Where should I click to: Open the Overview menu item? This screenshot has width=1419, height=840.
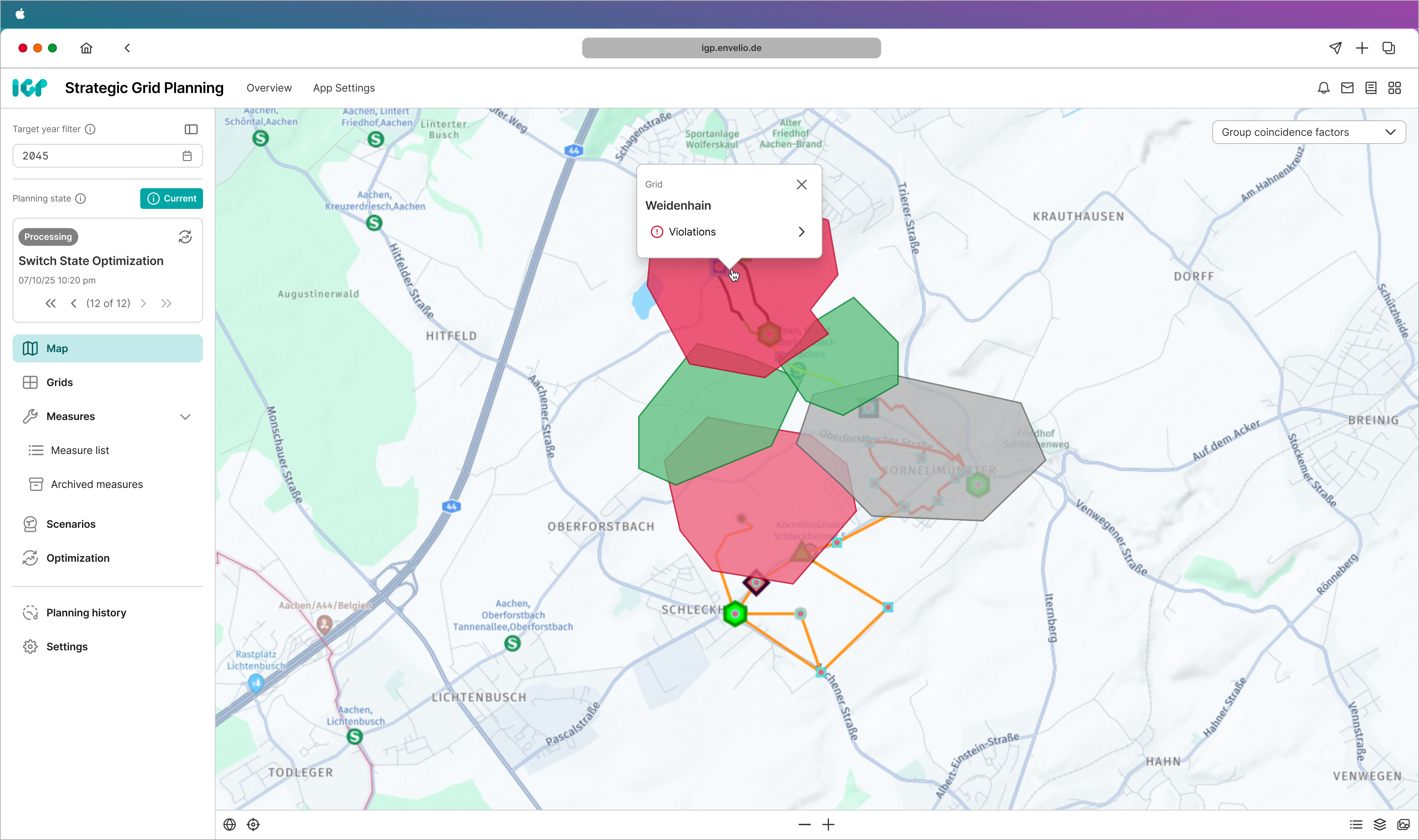[x=269, y=88]
